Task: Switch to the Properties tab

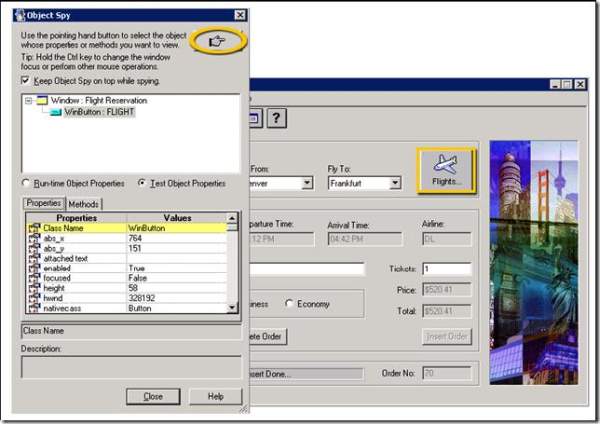Action: [44, 203]
